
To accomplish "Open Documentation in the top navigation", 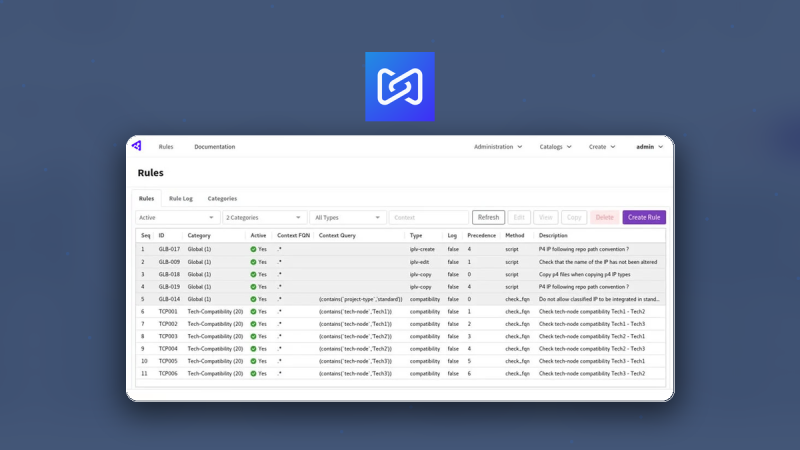I will [x=215, y=147].
